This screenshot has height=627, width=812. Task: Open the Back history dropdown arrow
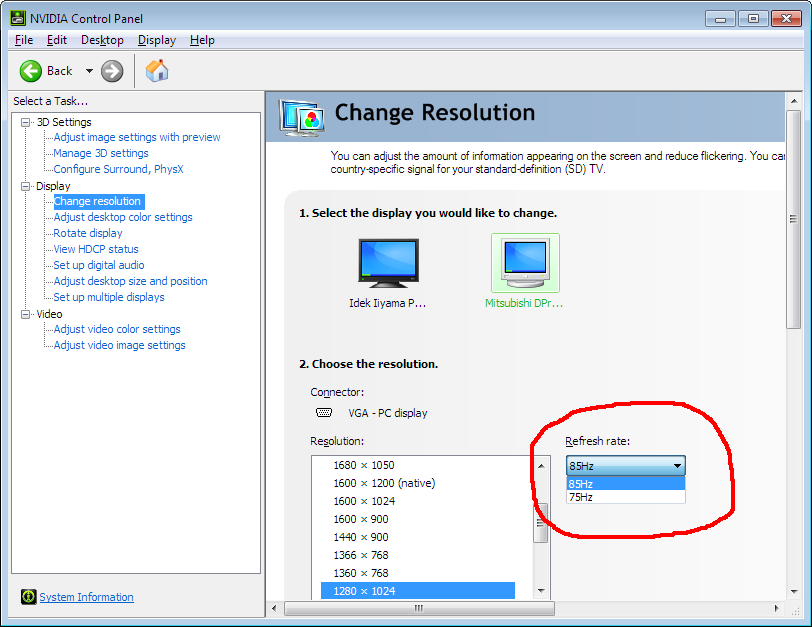click(x=89, y=71)
